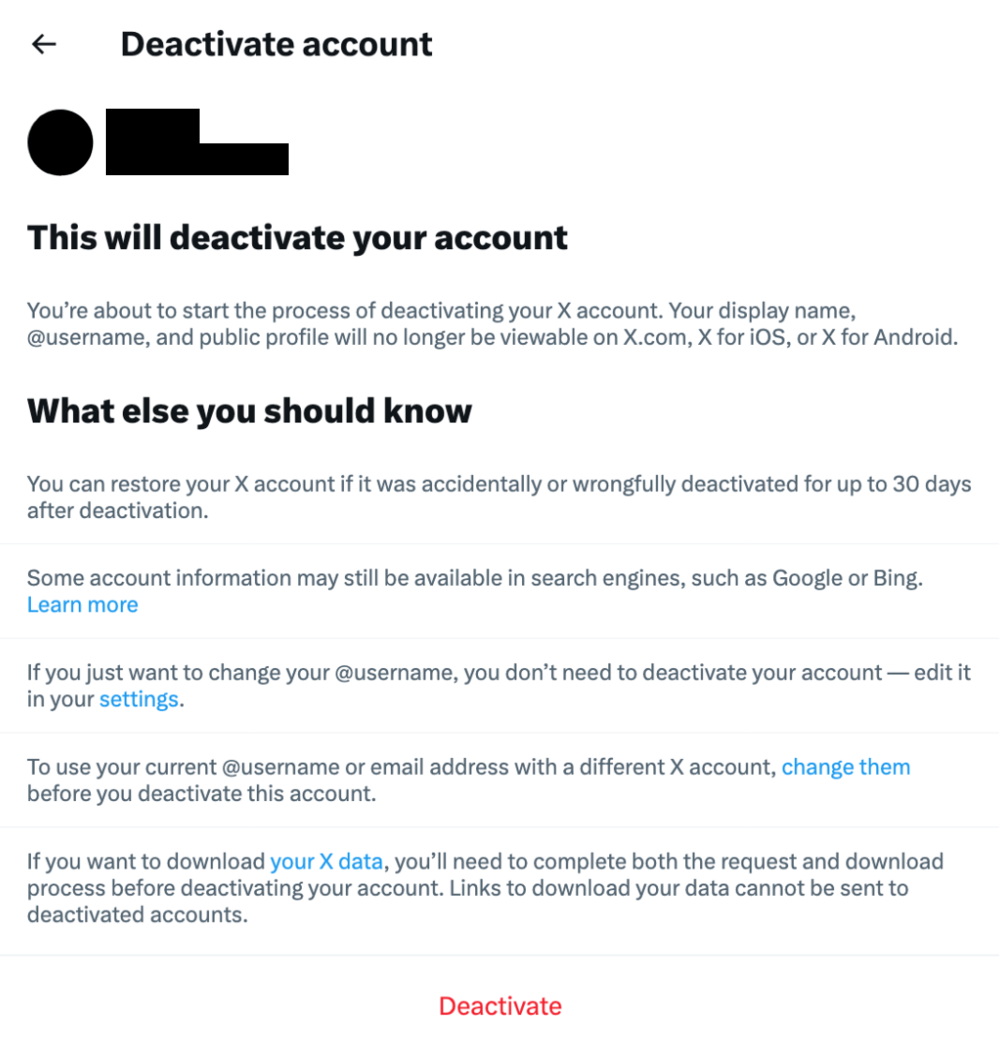The image size is (1000, 1055).
Task: Open the settings link to change username
Action: tap(138, 699)
